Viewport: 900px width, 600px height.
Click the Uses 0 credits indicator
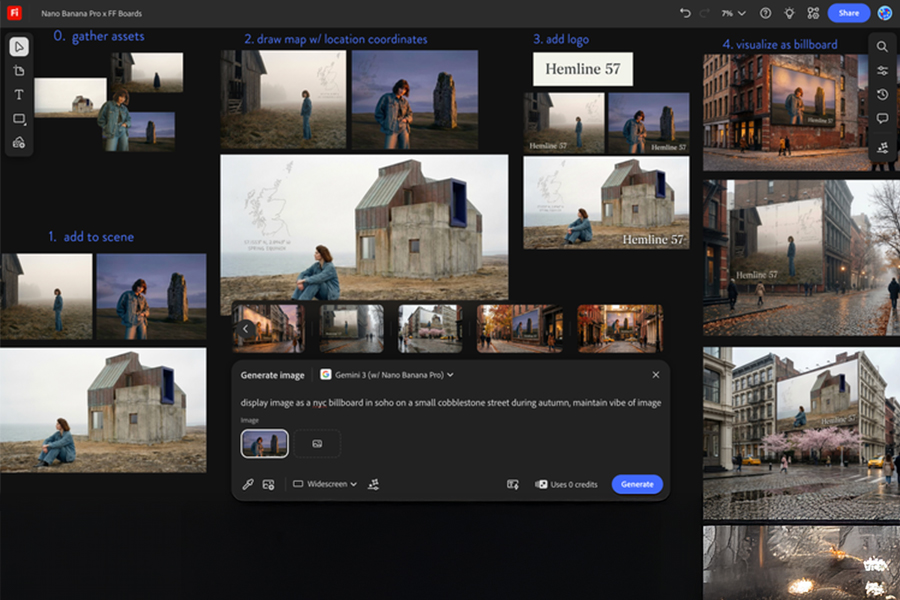(x=566, y=485)
